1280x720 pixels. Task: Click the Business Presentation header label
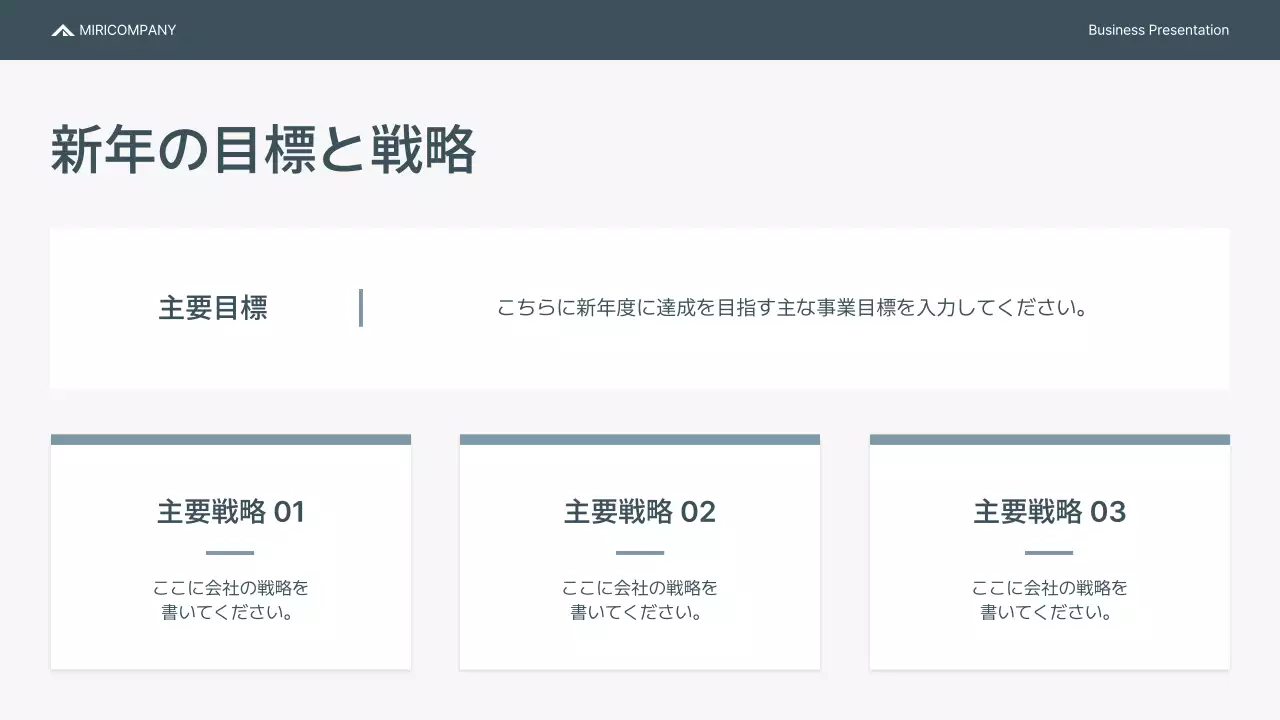pyautogui.click(x=1158, y=29)
